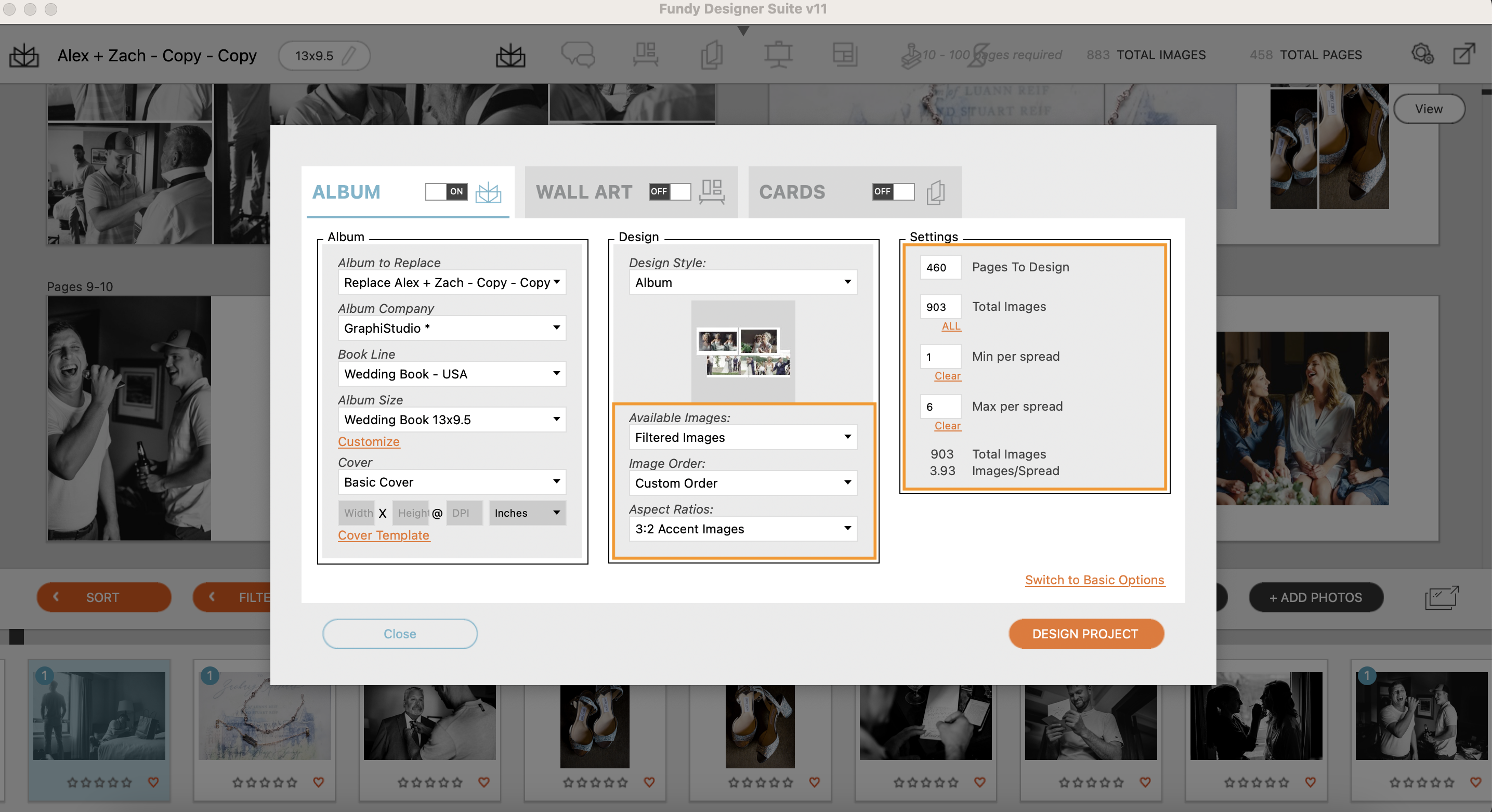This screenshot has width=1492, height=812.
Task: Favorite the necklace thumbnail with heart icon
Action: pos(319,782)
